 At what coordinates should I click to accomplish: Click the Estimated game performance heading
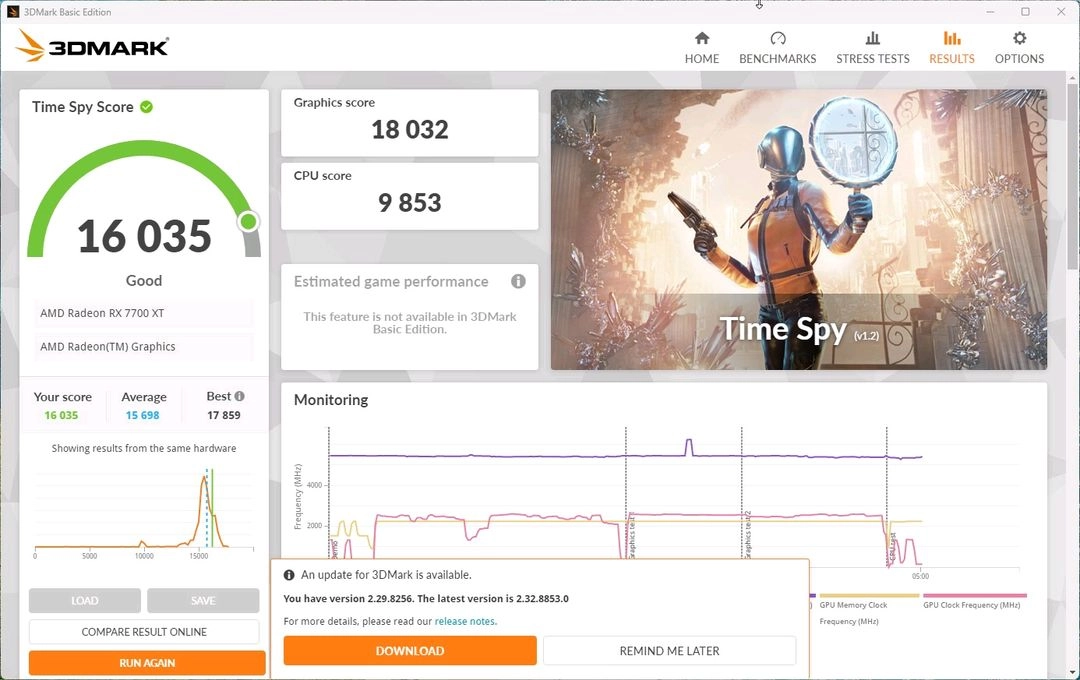click(x=391, y=281)
